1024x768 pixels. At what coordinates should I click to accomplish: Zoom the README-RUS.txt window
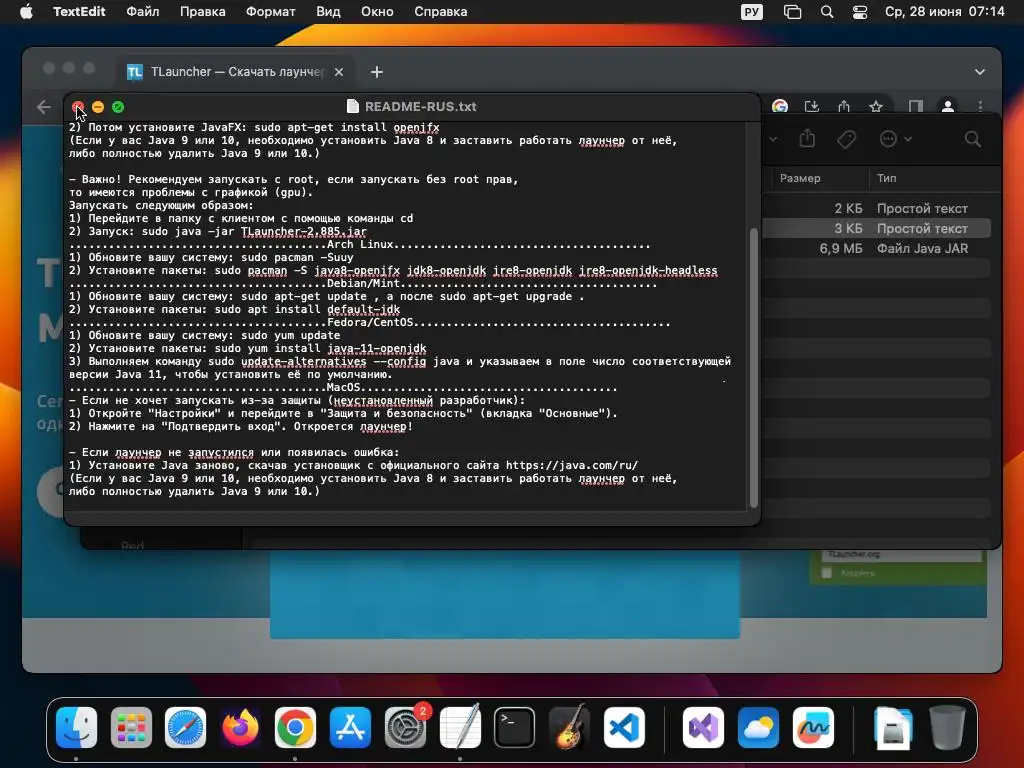(118, 106)
